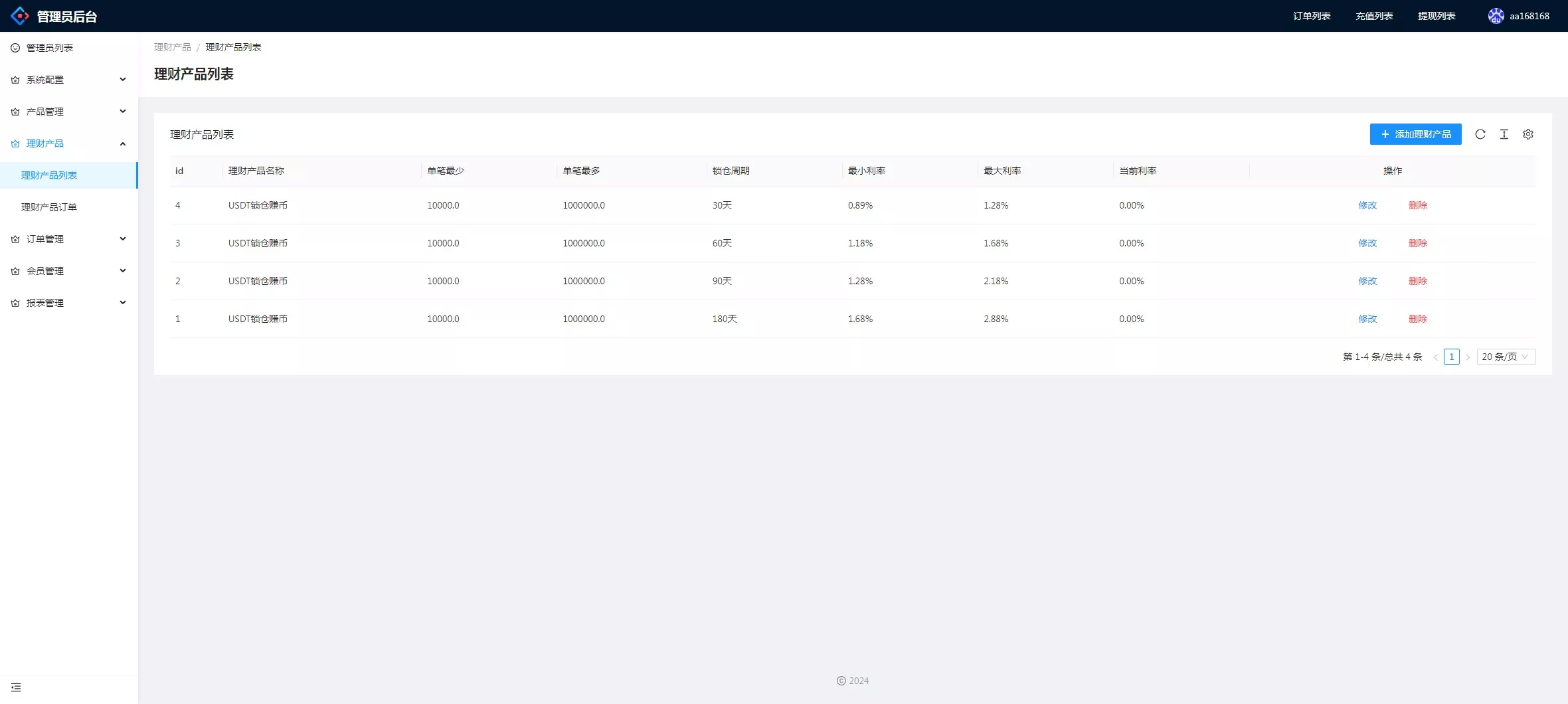Viewport: 1568px width, 704px height.
Task: Open the table density icon
Action: tap(1504, 134)
